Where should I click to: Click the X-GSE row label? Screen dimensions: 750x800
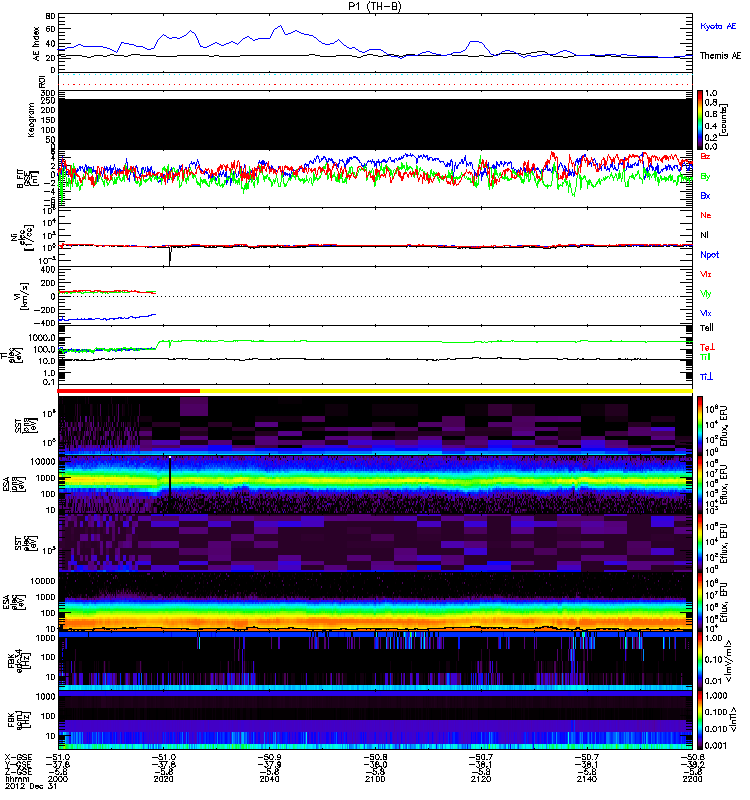pyautogui.click(x=19, y=758)
